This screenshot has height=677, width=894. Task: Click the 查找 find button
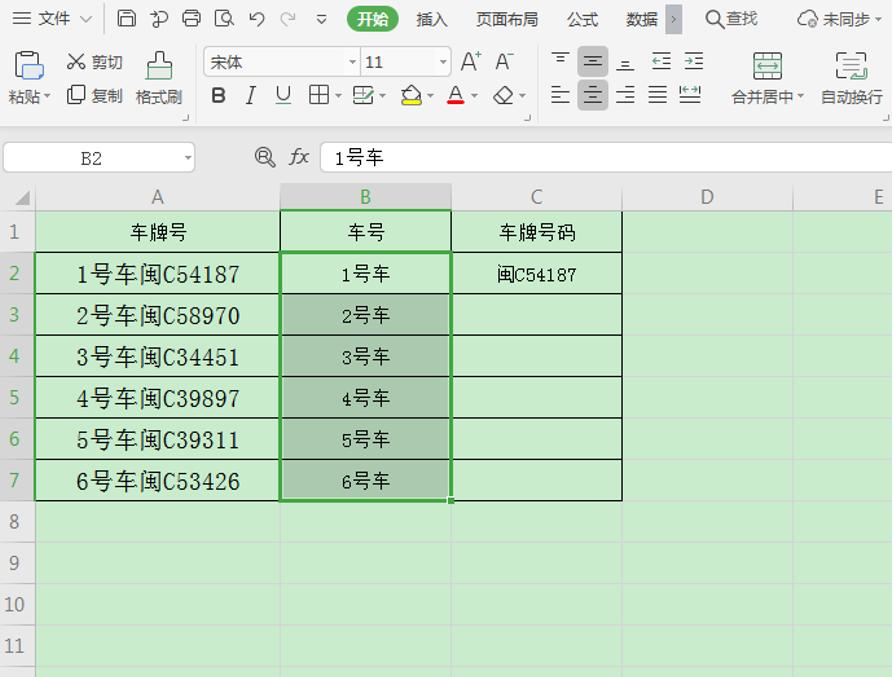(730, 18)
